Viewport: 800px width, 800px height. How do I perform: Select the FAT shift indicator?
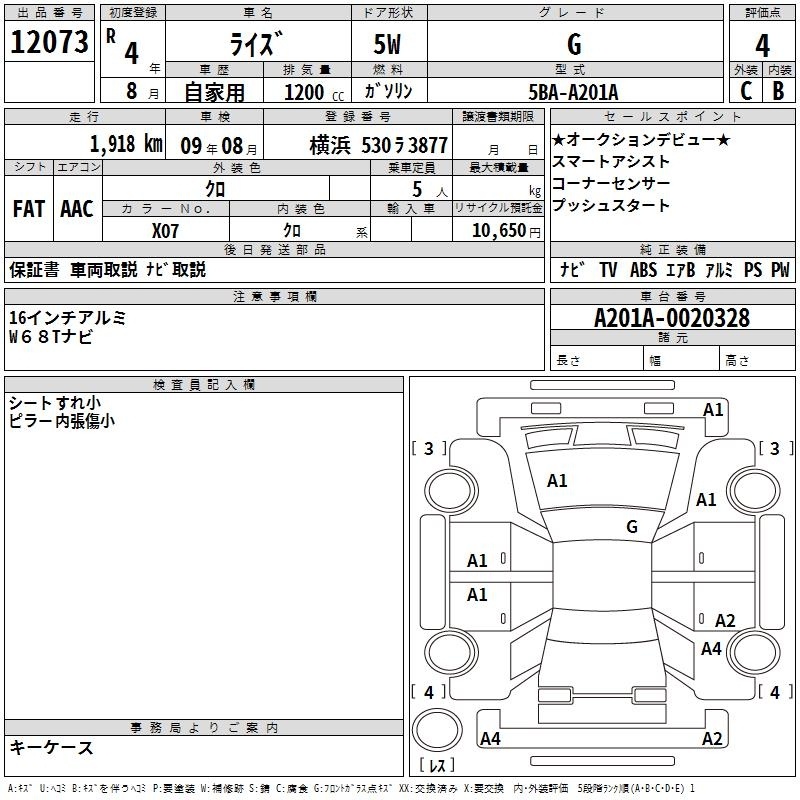[x=28, y=208]
